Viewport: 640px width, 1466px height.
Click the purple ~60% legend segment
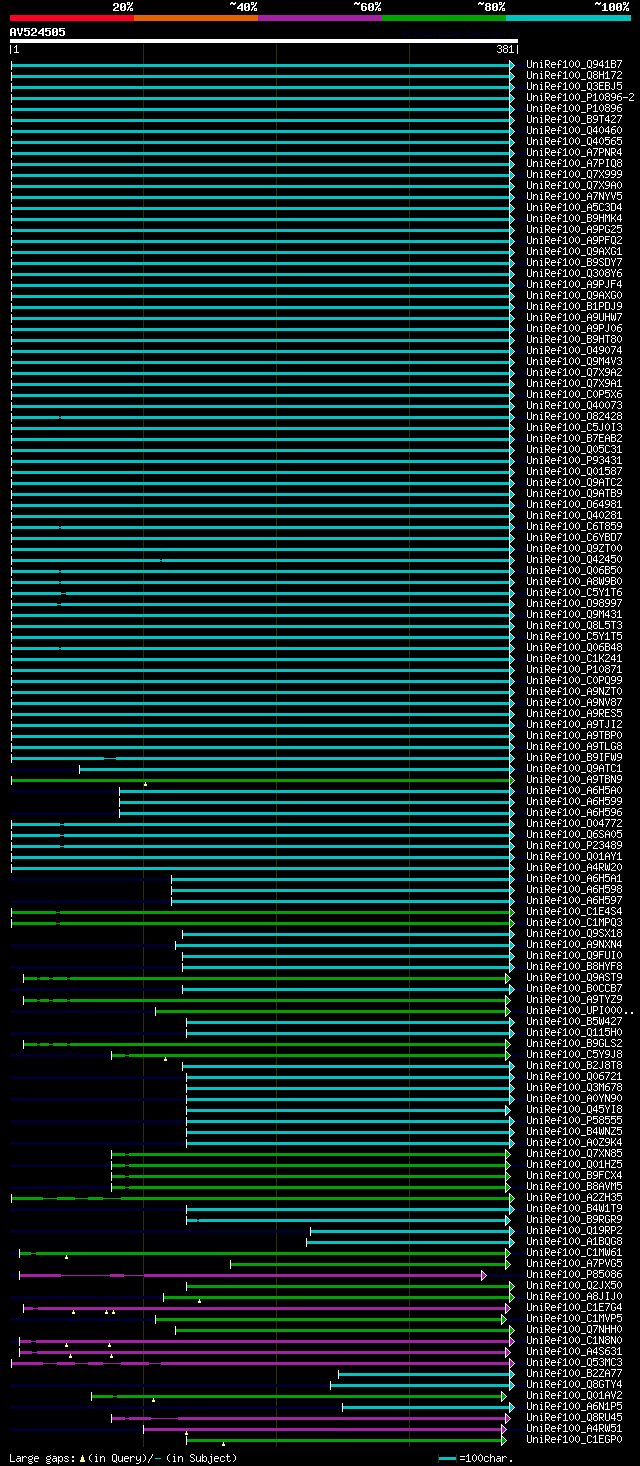point(320,17)
